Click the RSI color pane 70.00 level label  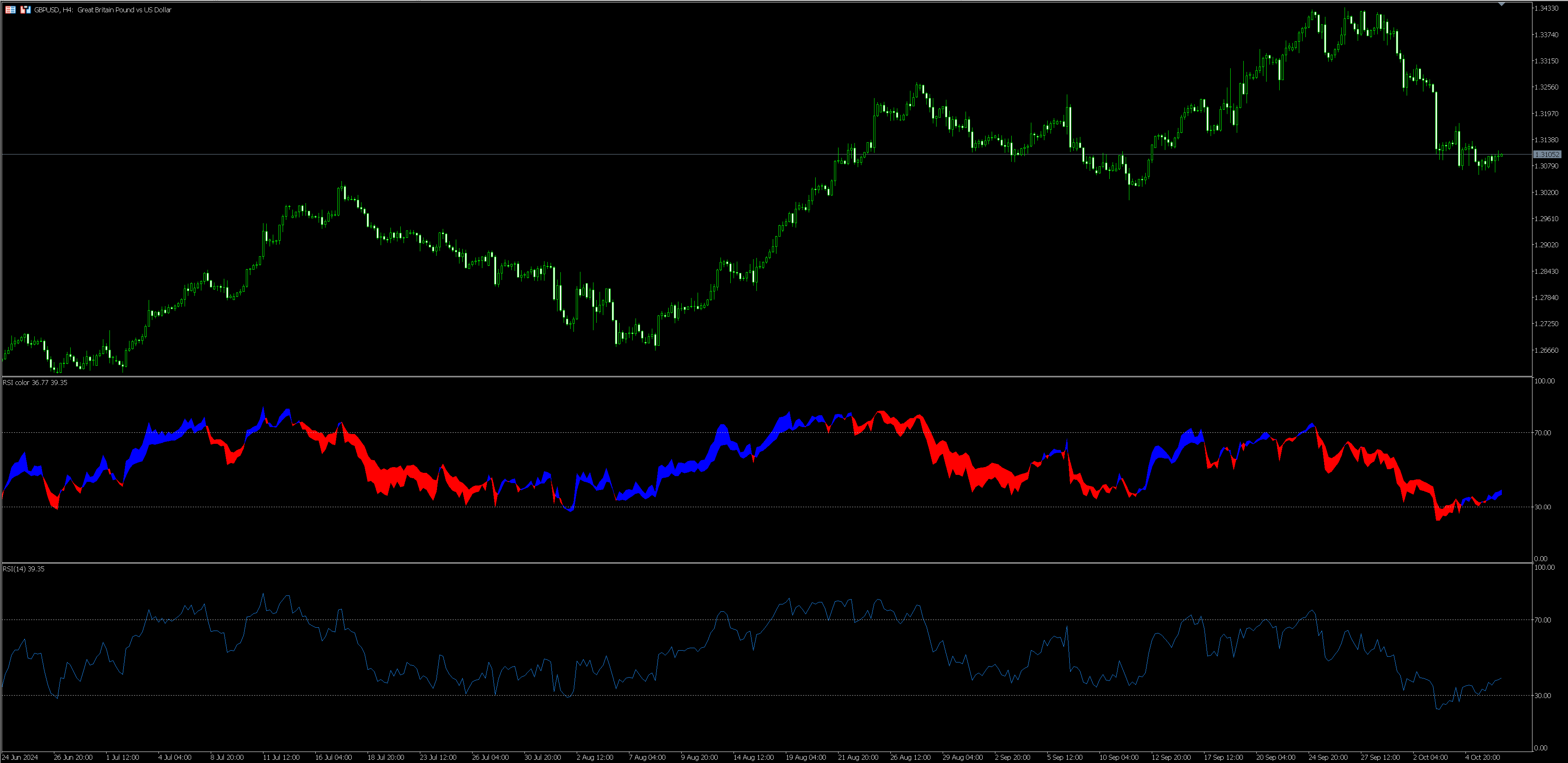pos(1542,433)
